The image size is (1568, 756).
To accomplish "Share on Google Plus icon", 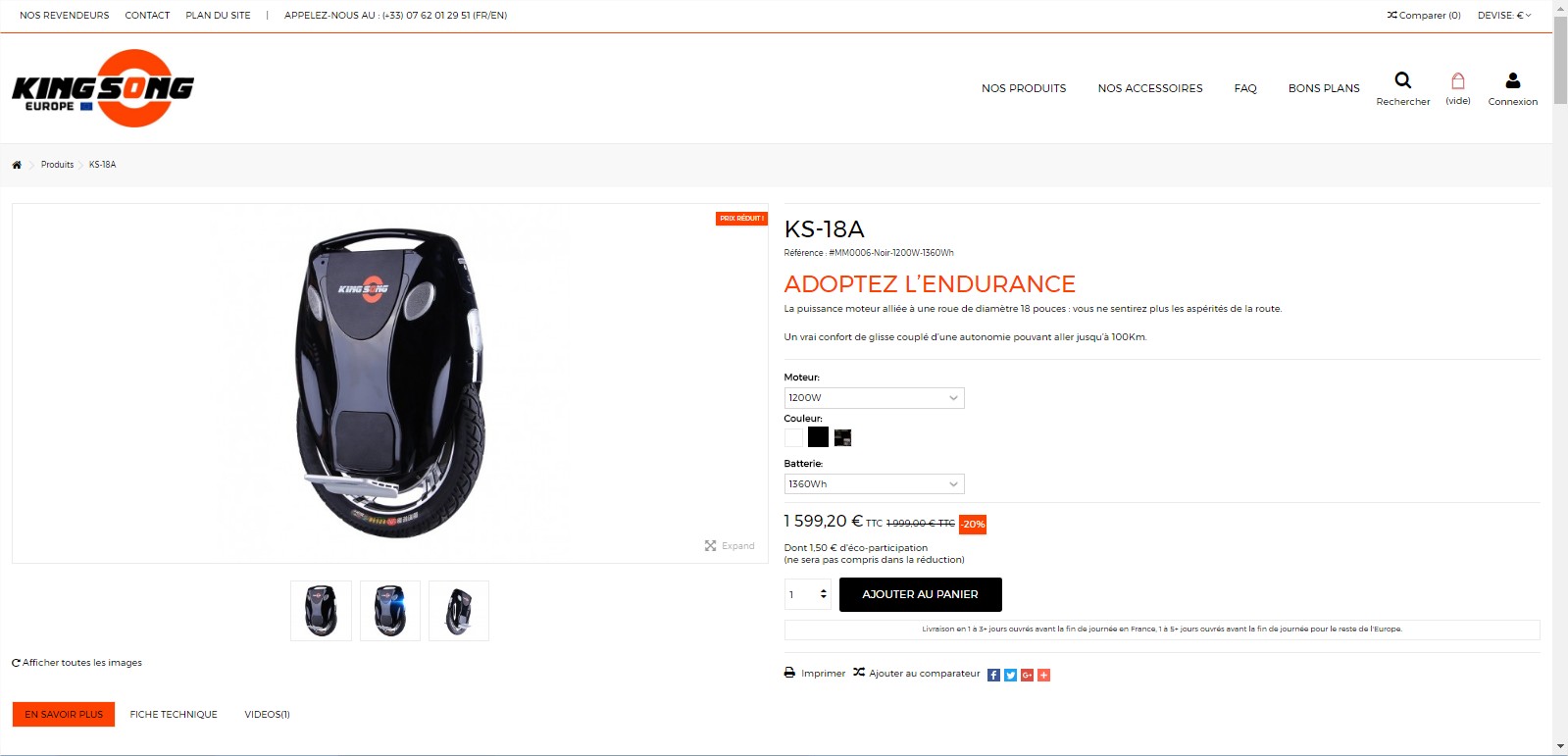I will click(1028, 675).
